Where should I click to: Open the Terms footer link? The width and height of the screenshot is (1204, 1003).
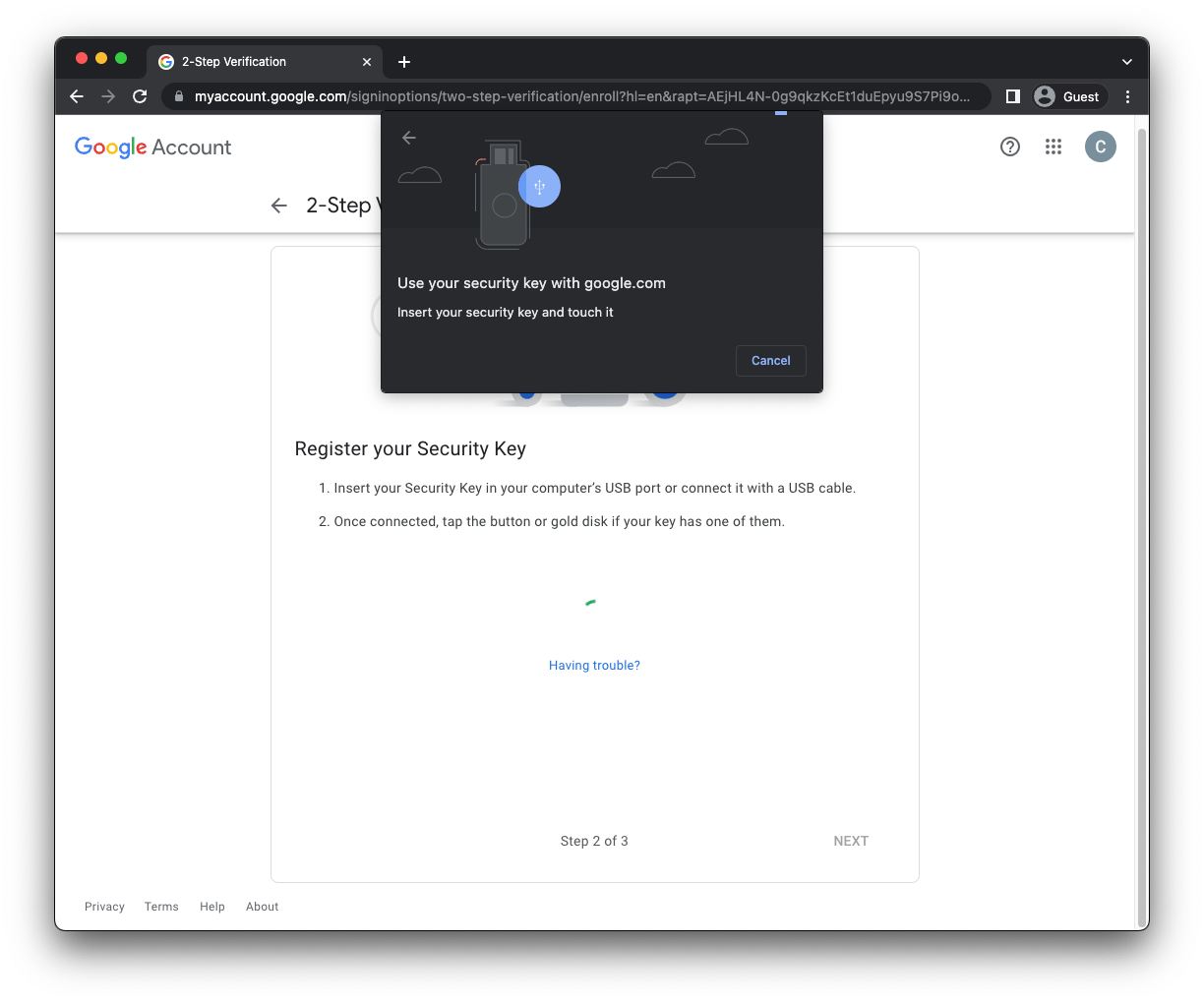click(161, 907)
